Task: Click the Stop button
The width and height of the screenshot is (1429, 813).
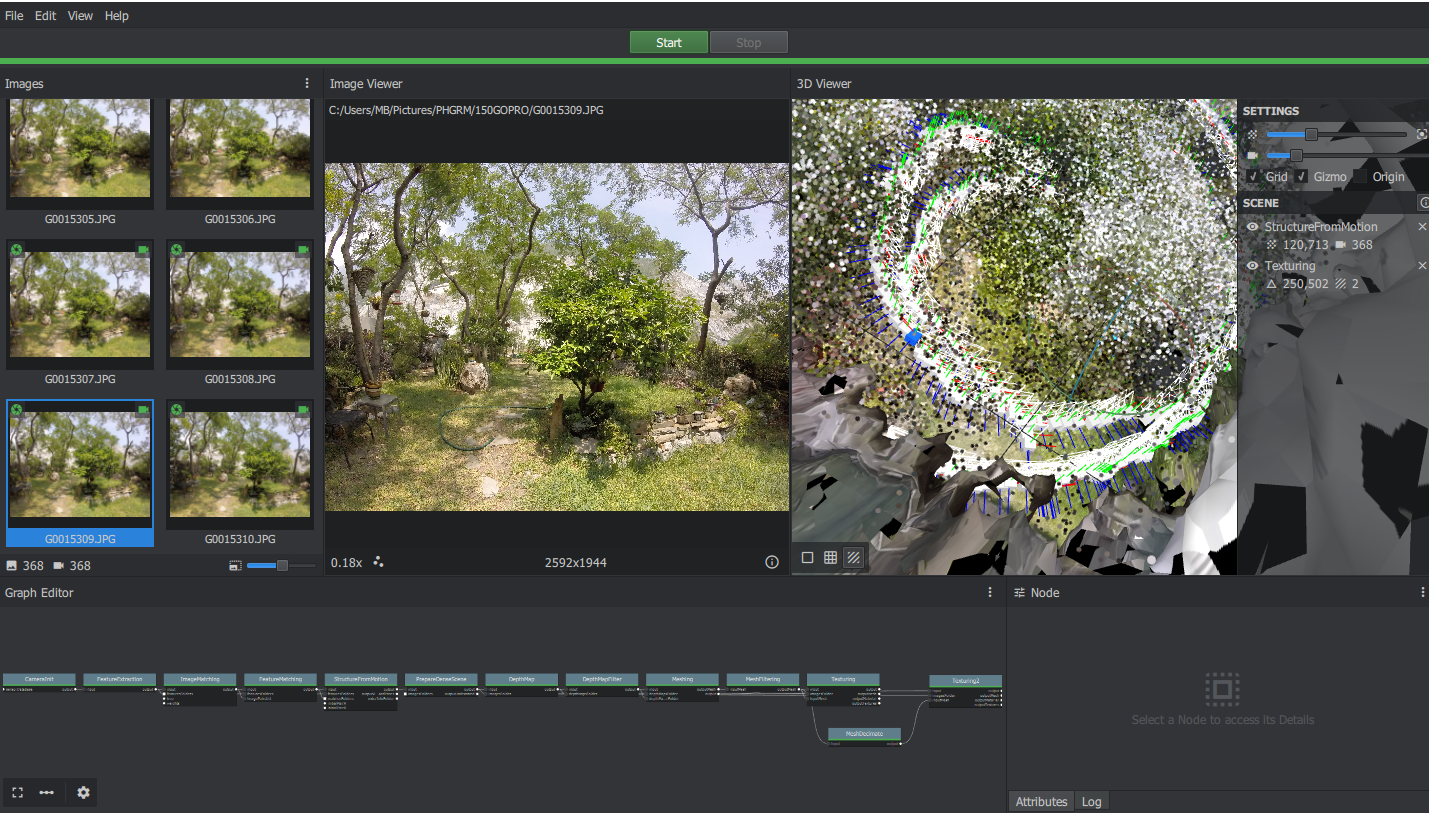Action: [x=749, y=42]
